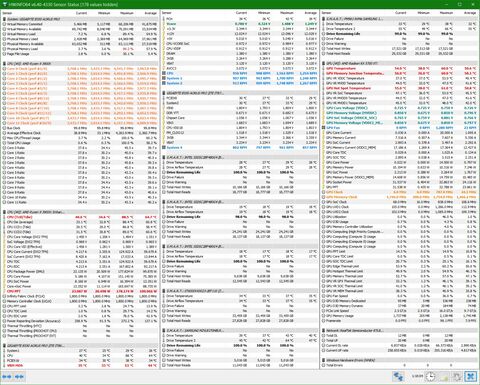Select the DRAM voltage row

240,53
